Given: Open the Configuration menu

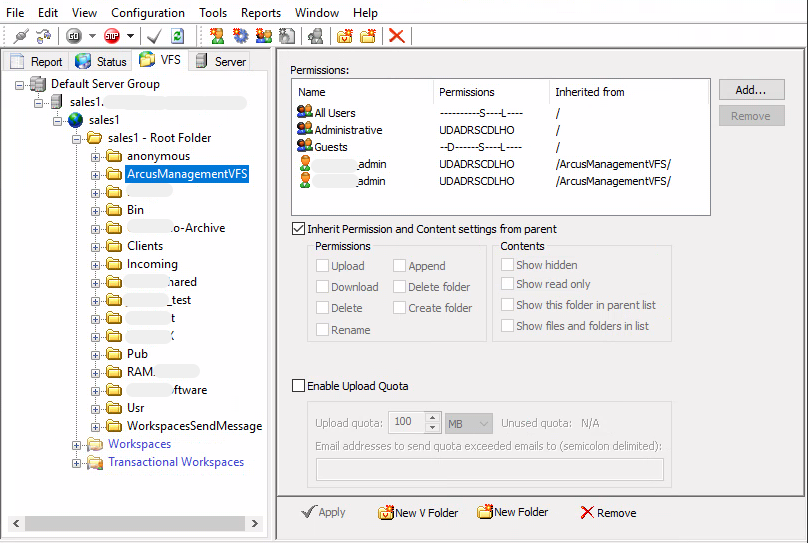Looking at the screenshot, I should coord(147,13).
